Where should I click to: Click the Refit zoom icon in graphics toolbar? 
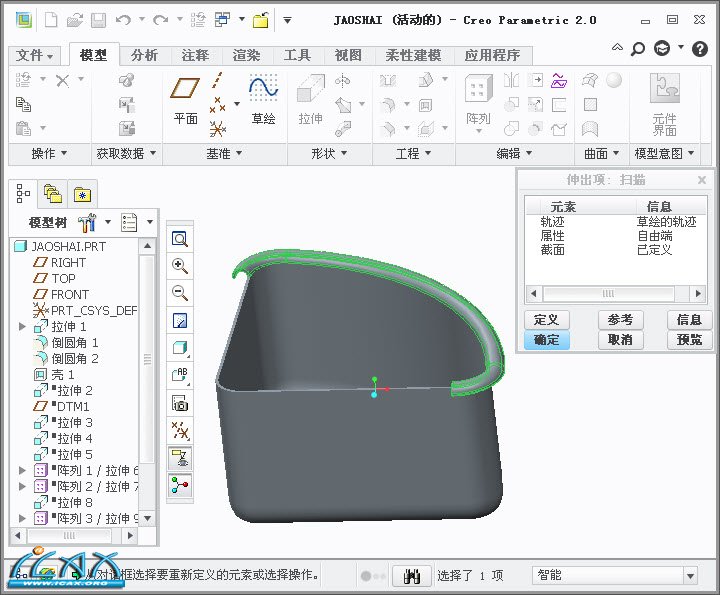(x=180, y=239)
